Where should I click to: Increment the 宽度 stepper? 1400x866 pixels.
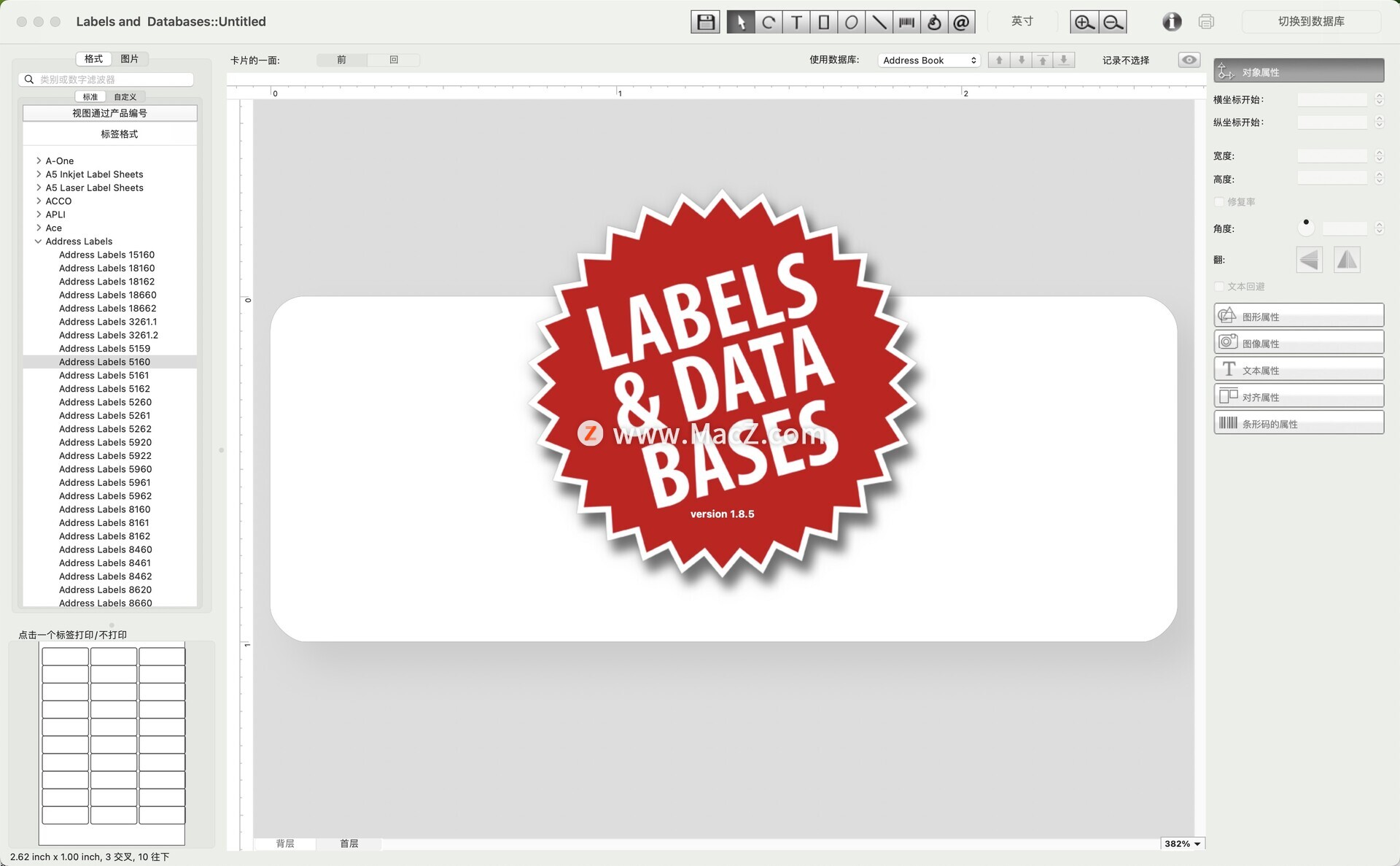pos(1379,152)
